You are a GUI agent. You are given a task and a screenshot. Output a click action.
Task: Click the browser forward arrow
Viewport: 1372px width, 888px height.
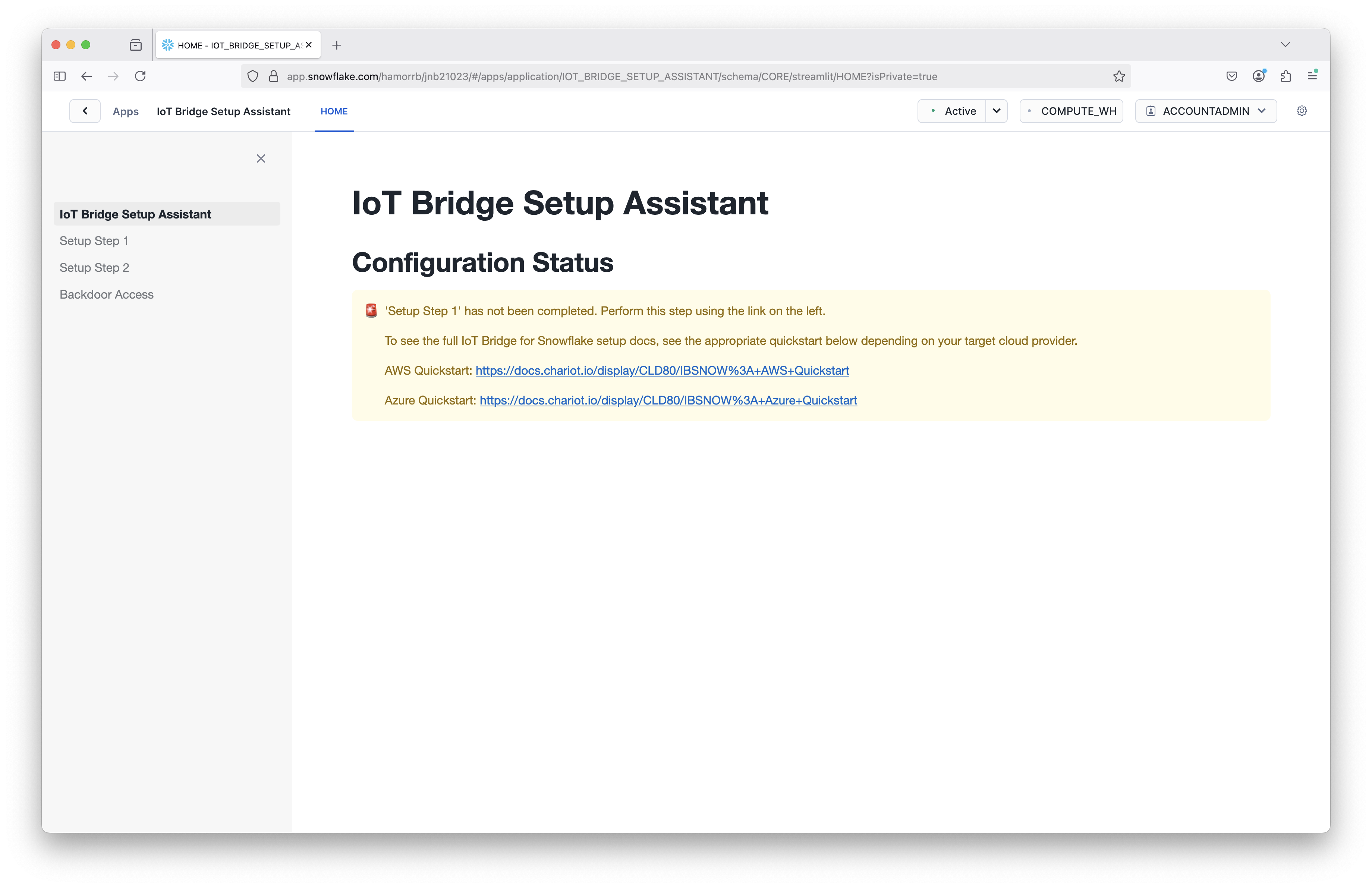113,76
